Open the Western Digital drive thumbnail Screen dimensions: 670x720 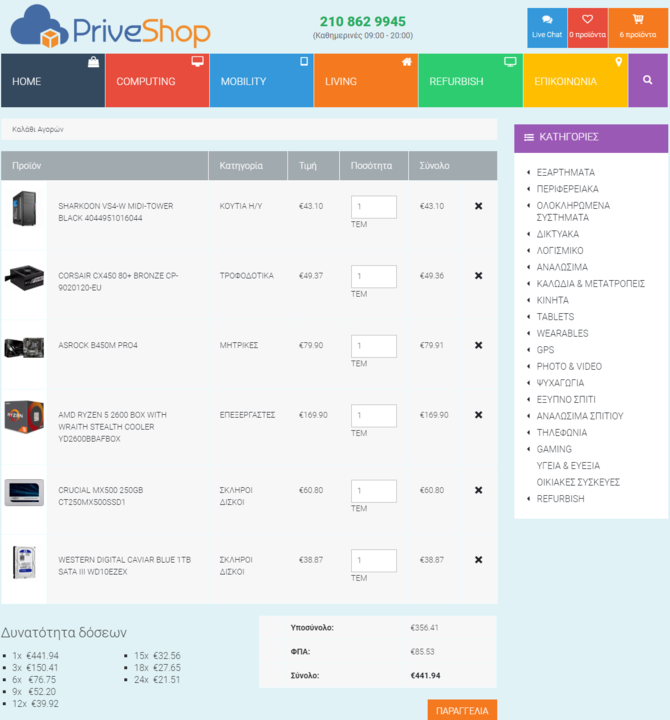24,562
